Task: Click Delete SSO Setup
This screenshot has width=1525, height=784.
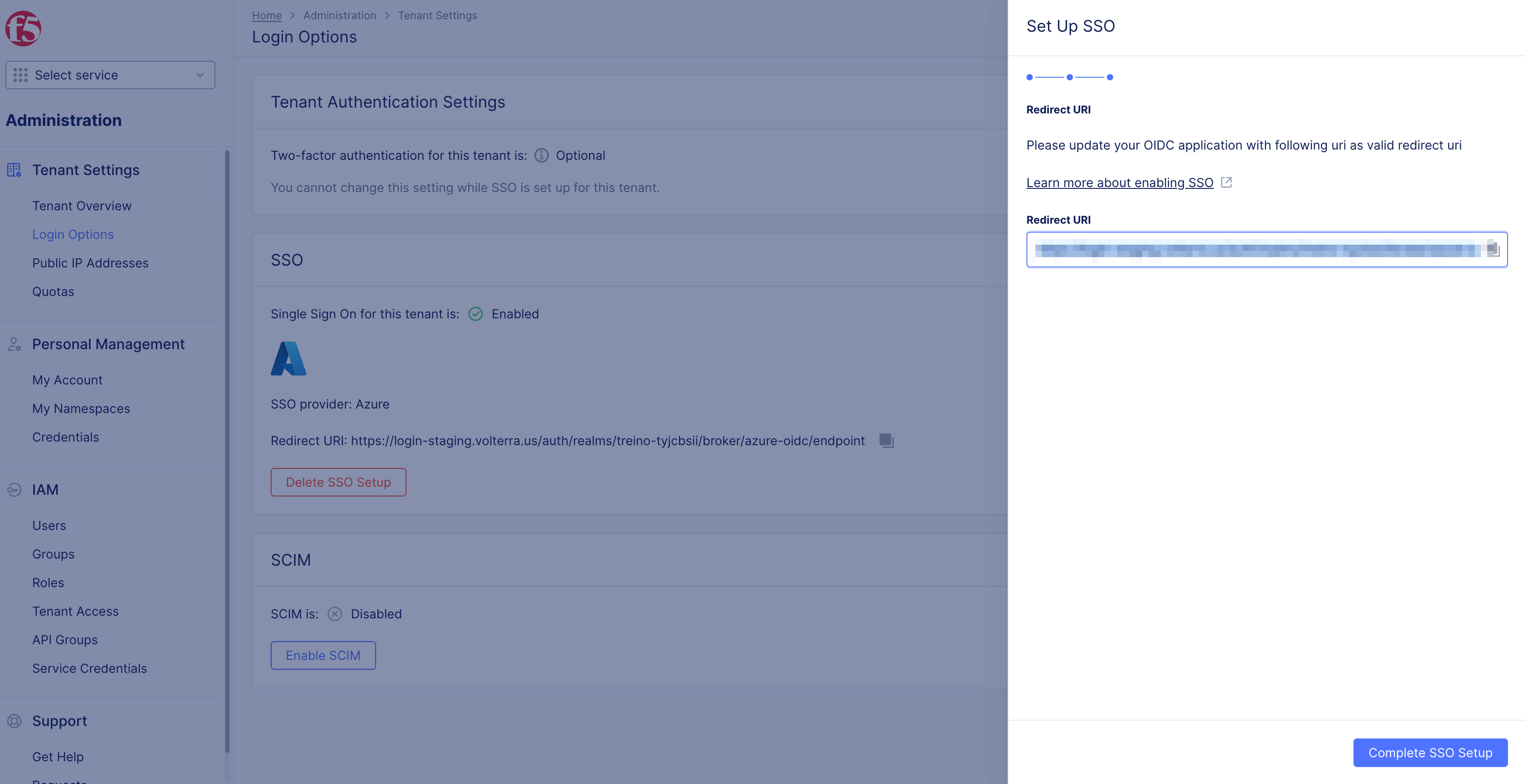Action: tap(338, 482)
